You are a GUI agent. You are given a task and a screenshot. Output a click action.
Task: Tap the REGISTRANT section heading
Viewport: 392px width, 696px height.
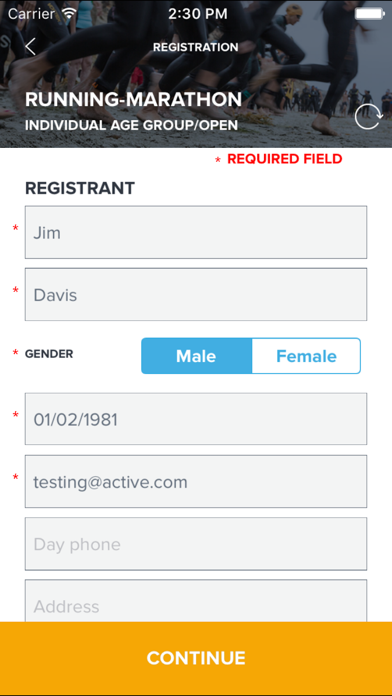pos(80,188)
